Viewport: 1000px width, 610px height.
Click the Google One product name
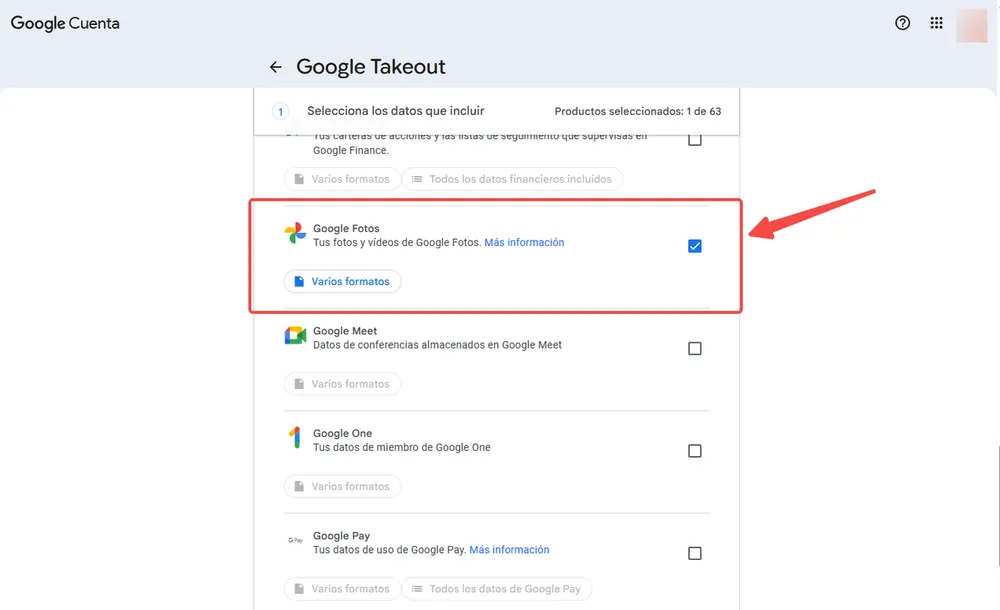click(342, 433)
